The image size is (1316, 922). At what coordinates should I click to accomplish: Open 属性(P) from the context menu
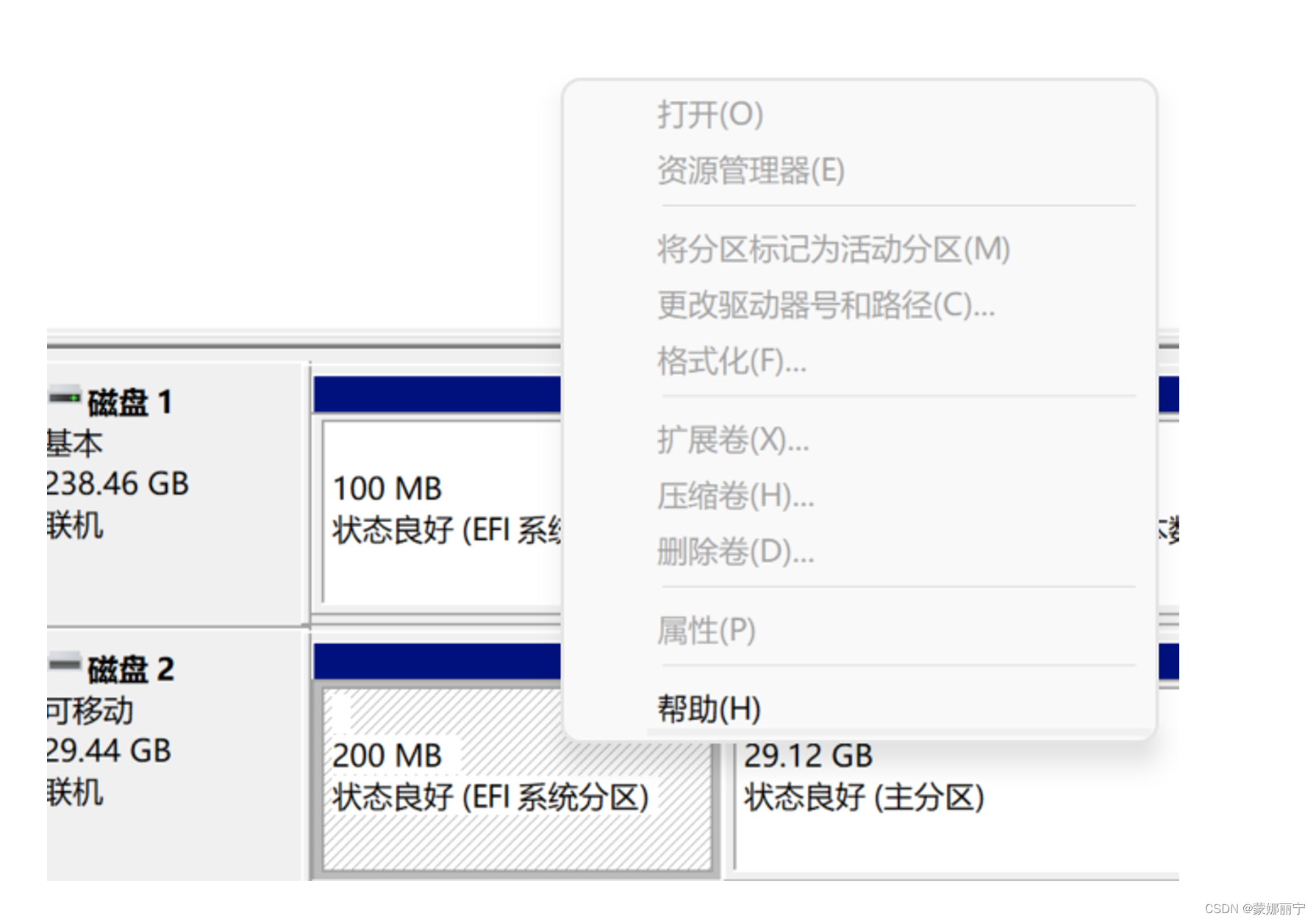click(x=706, y=630)
